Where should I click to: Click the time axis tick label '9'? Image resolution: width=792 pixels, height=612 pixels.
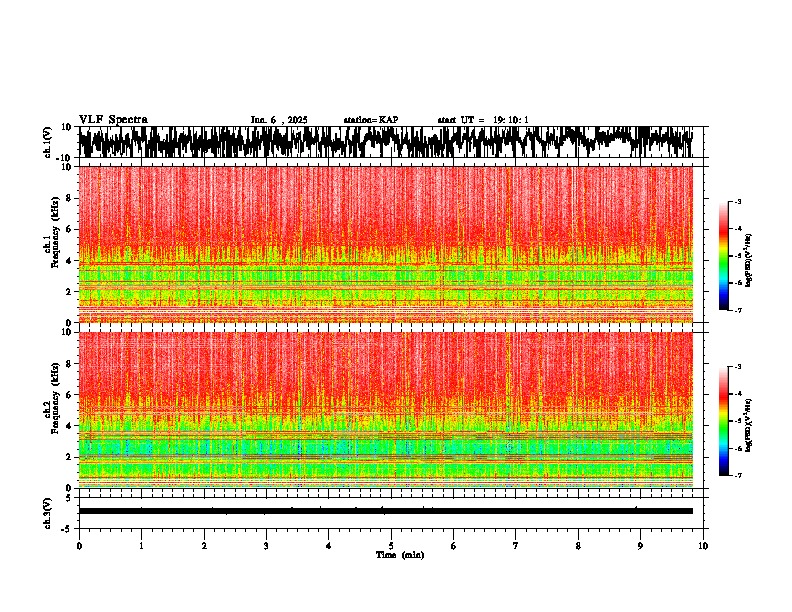click(640, 546)
